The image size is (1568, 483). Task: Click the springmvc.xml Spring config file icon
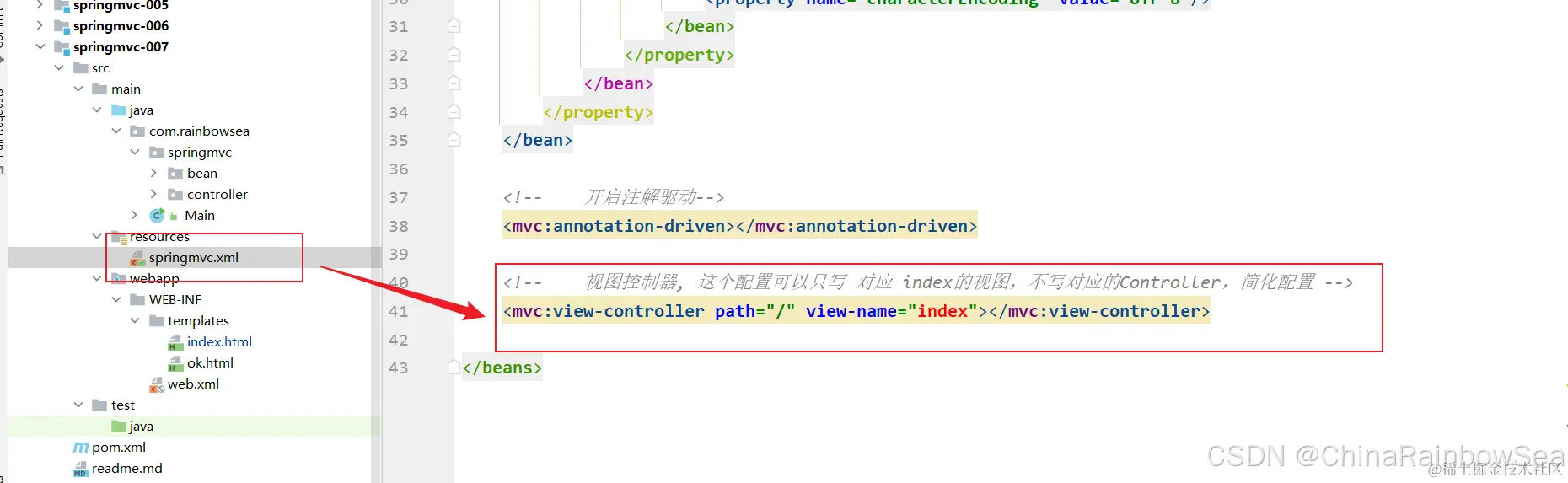[x=137, y=258]
